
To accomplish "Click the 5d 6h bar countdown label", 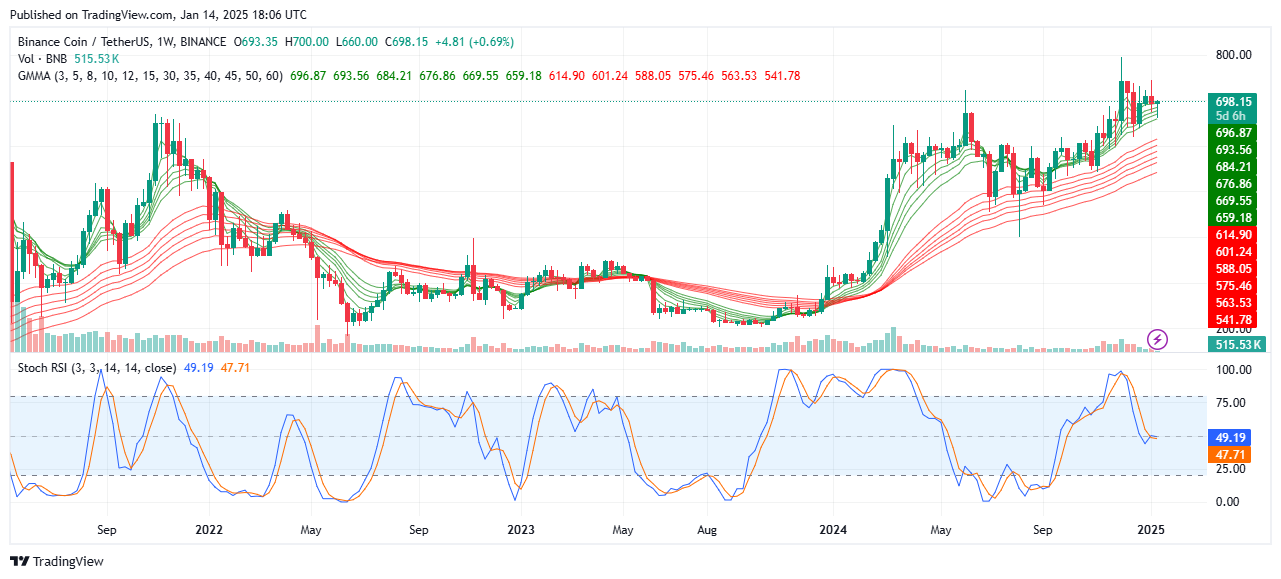I will click(x=1234, y=115).
